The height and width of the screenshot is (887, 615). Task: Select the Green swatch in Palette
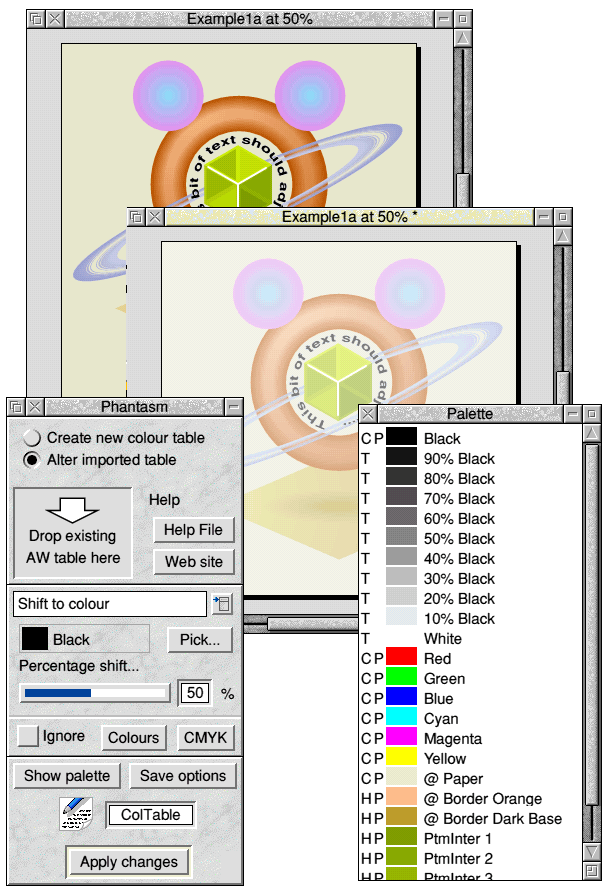point(402,677)
